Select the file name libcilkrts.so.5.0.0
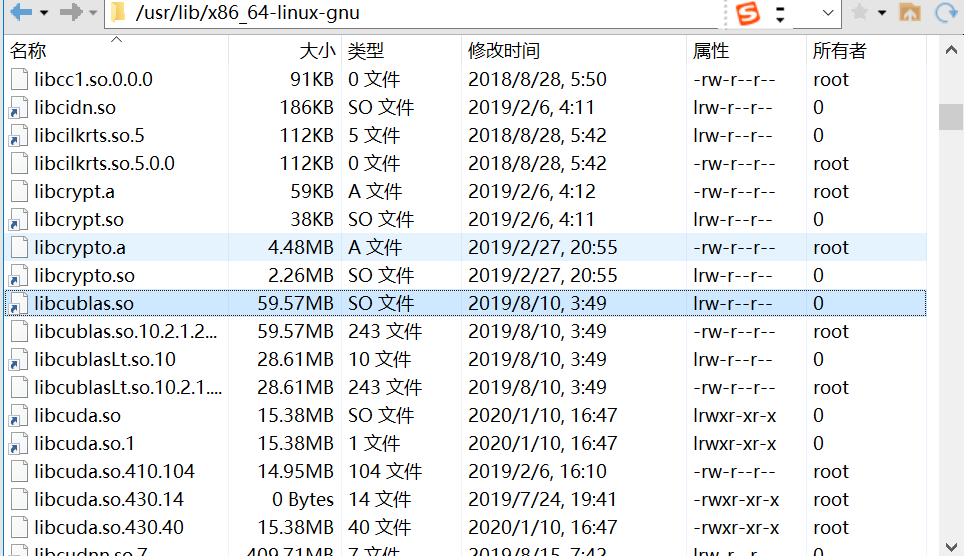The width and height of the screenshot is (964, 556). pyautogui.click(x=105, y=164)
